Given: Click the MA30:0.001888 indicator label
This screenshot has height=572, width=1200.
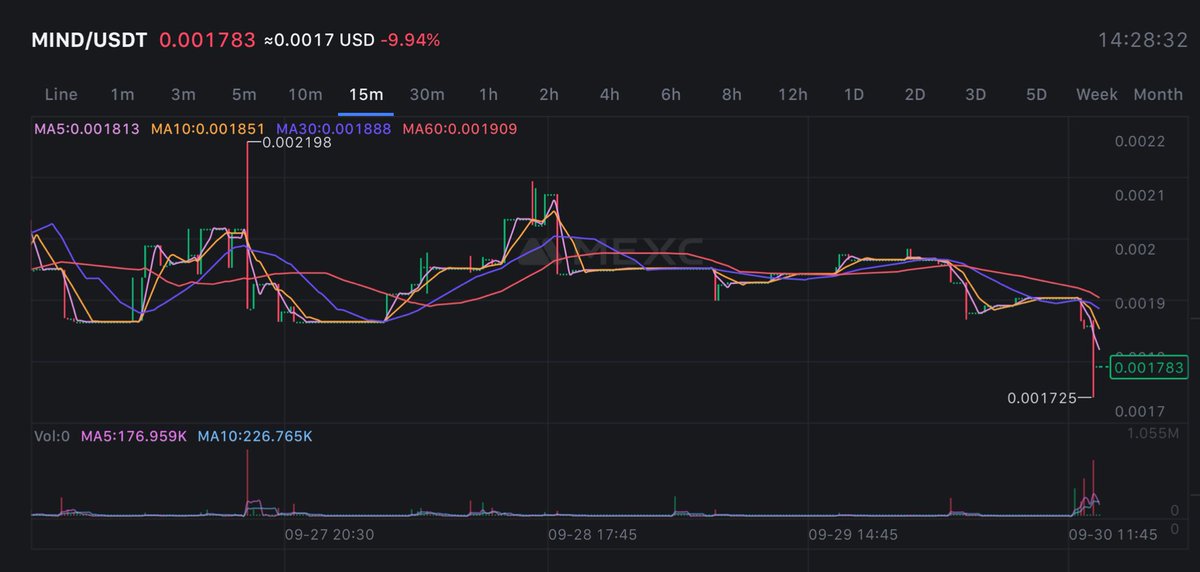Looking at the screenshot, I should (335, 129).
